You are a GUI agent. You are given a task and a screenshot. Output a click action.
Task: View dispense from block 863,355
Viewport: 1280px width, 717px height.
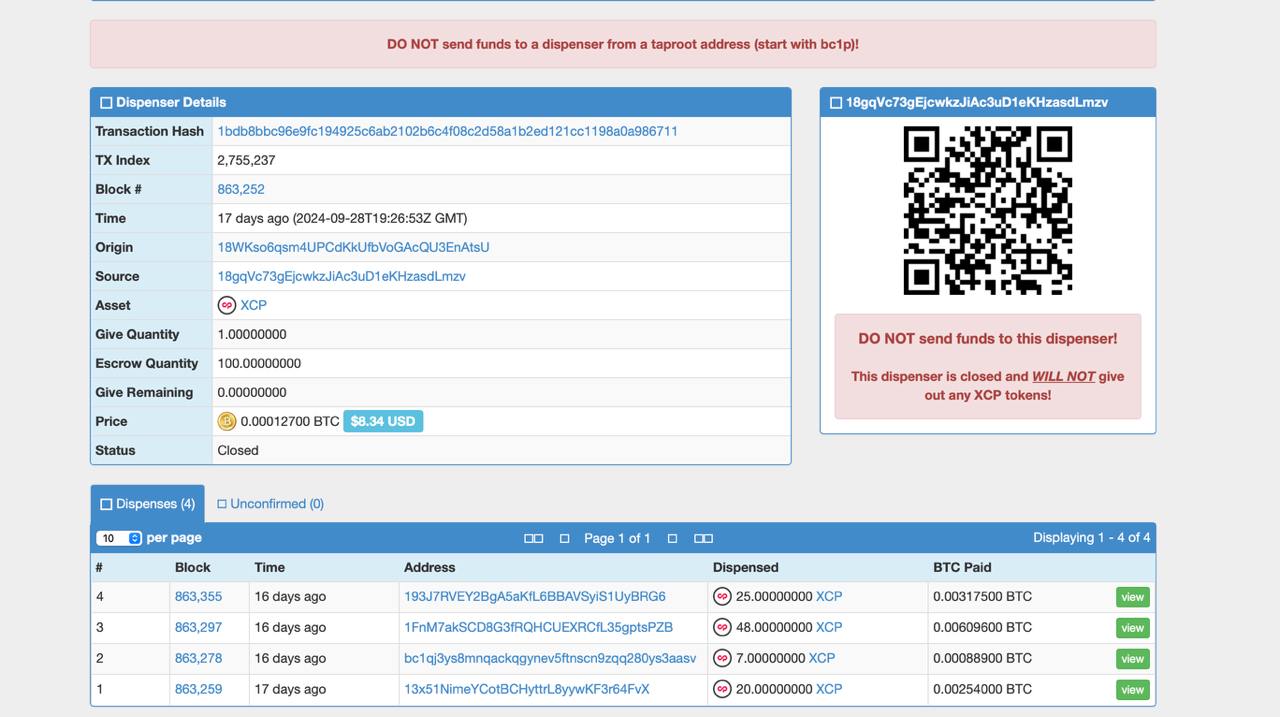(x=1133, y=597)
